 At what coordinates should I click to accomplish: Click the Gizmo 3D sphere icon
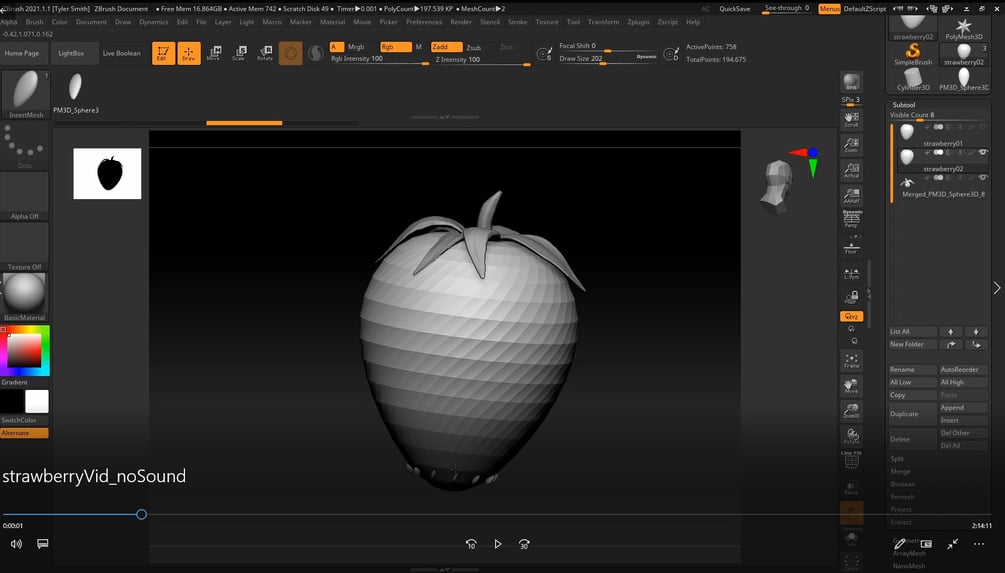(290, 53)
